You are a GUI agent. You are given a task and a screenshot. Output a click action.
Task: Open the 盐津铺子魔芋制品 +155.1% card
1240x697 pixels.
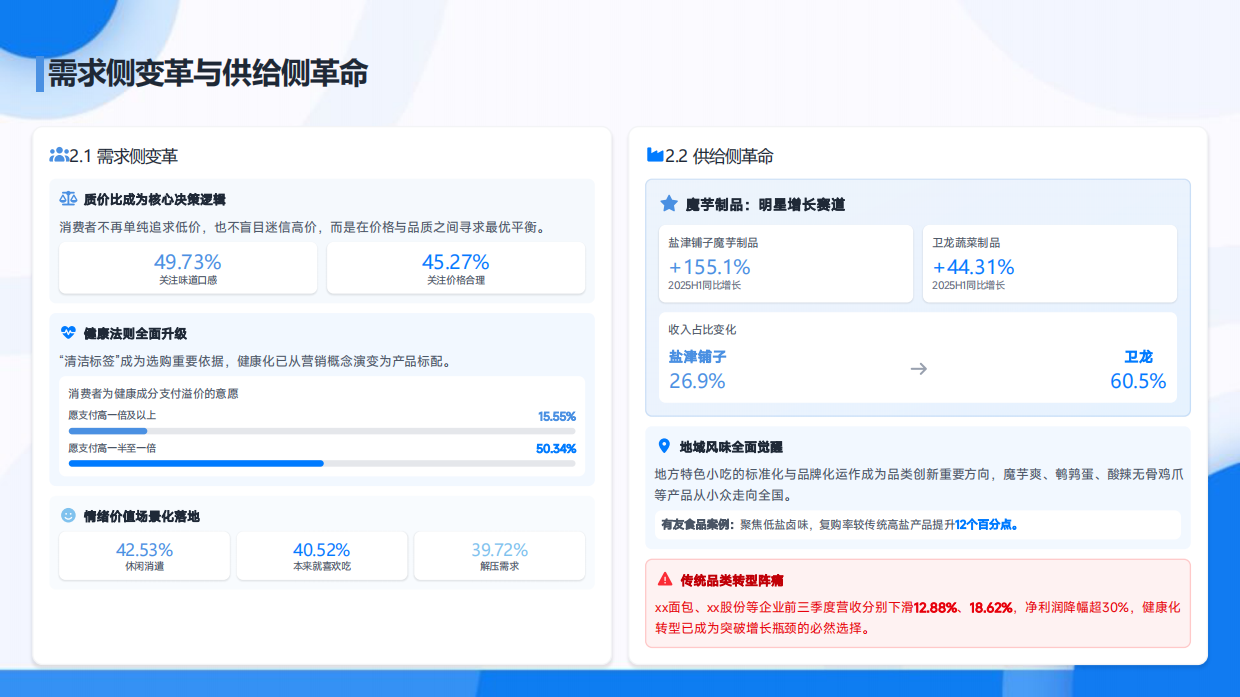pos(786,263)
